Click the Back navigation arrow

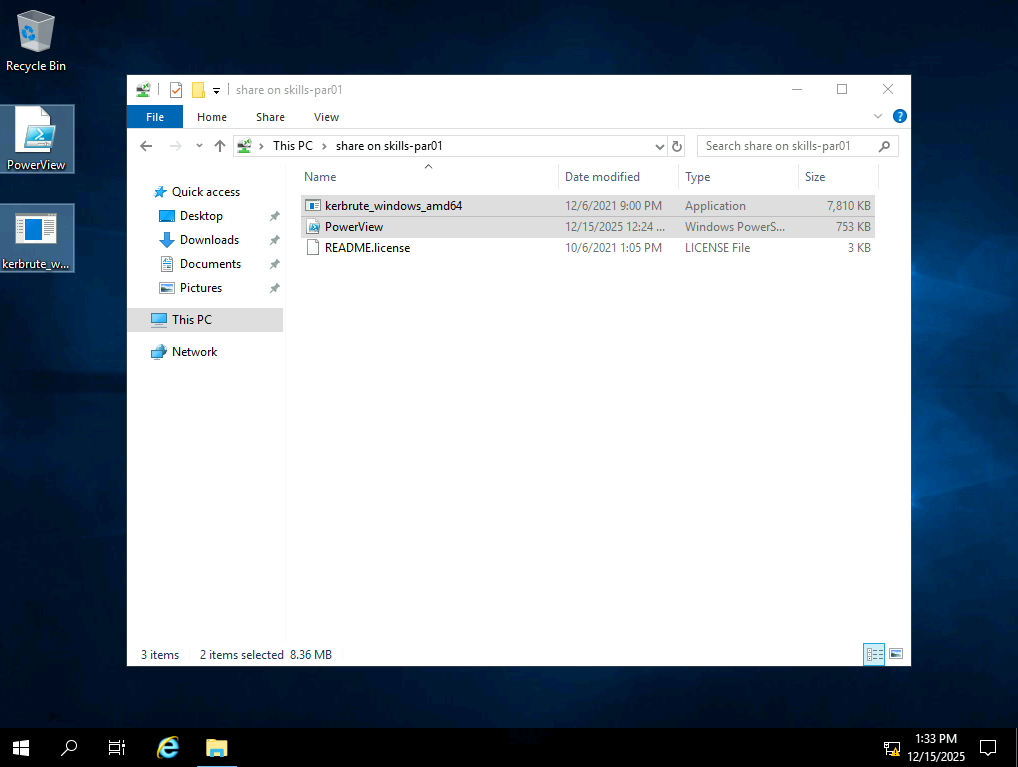click(x=146, y=146)
